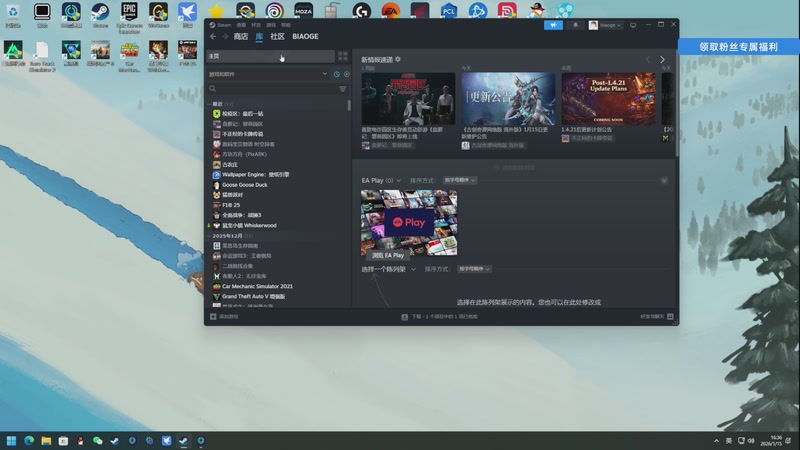800x450 pixels.
Task: Open WeChat from the taskbar
Action: pyautogui.click(x=97, y=441)
